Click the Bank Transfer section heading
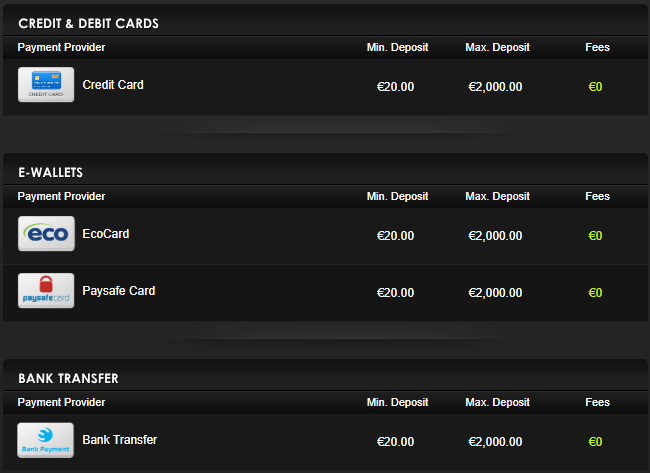 click(x=68, y=378)
